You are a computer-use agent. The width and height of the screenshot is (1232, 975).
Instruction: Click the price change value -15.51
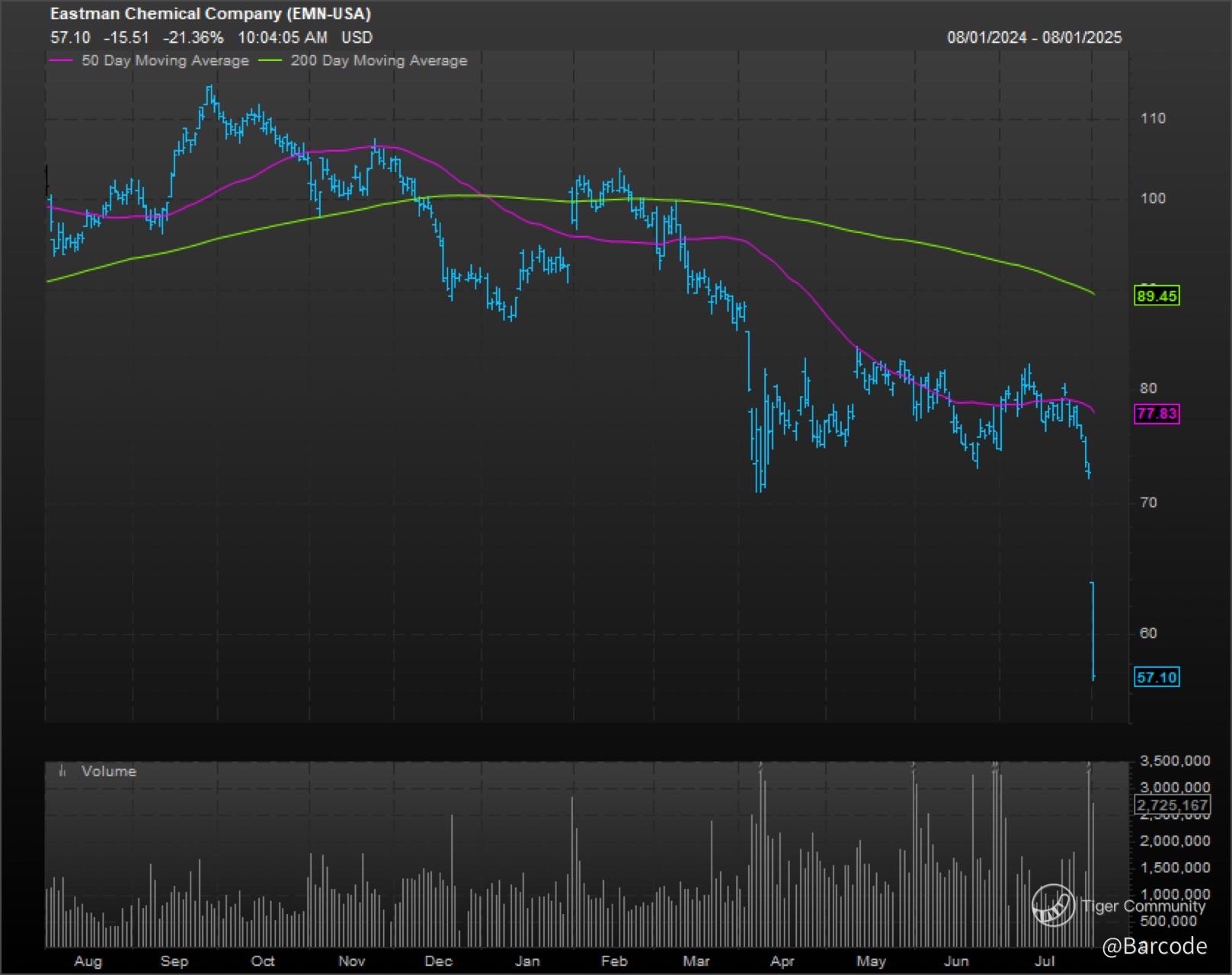[126, 37]
